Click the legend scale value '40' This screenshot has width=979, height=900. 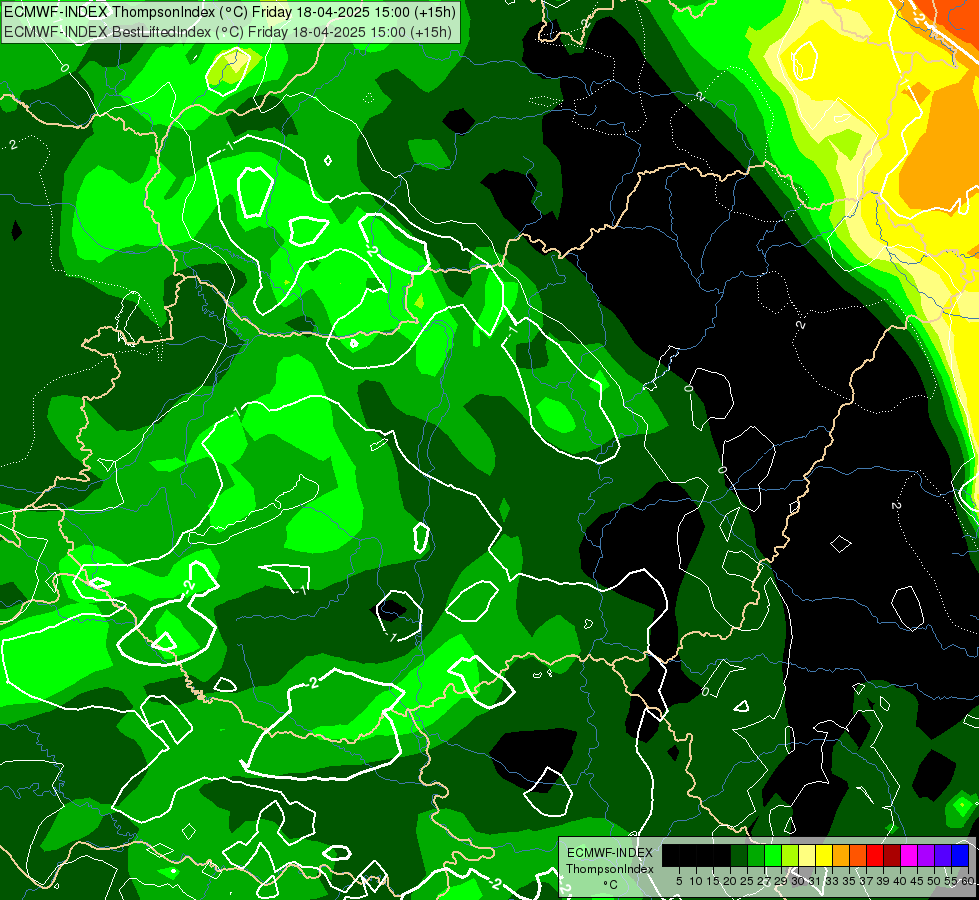click(x=900, y=881)
